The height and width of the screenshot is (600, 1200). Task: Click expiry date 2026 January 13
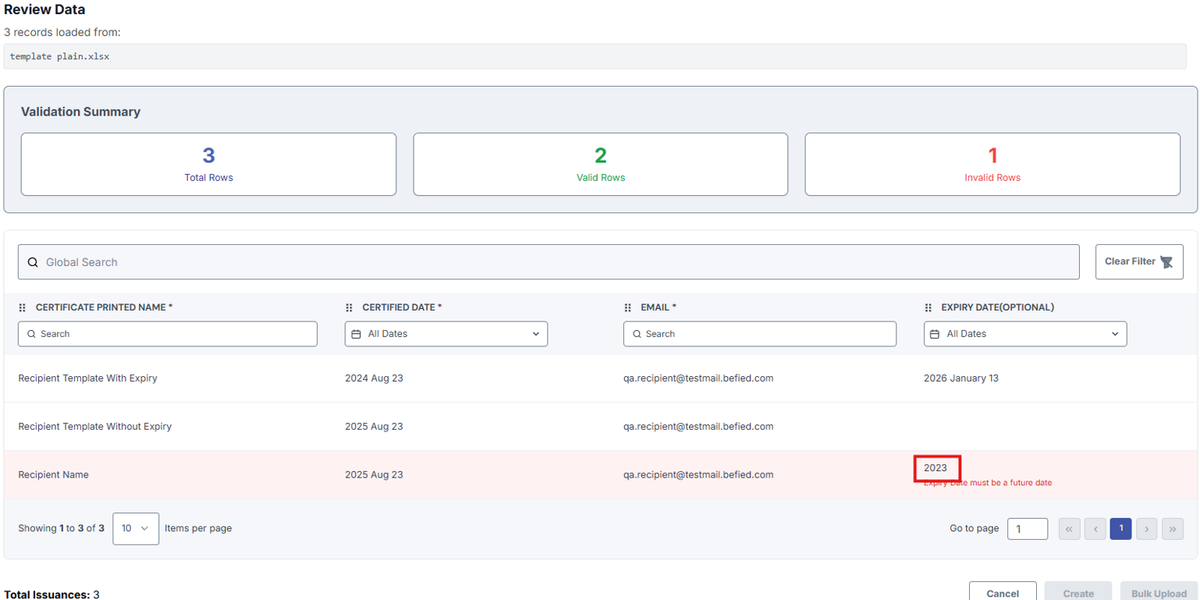(961, 379)
